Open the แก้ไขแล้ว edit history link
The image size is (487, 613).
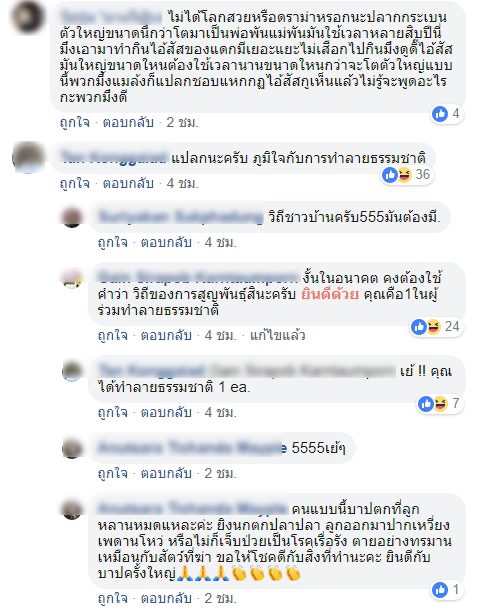coord(278,335)
